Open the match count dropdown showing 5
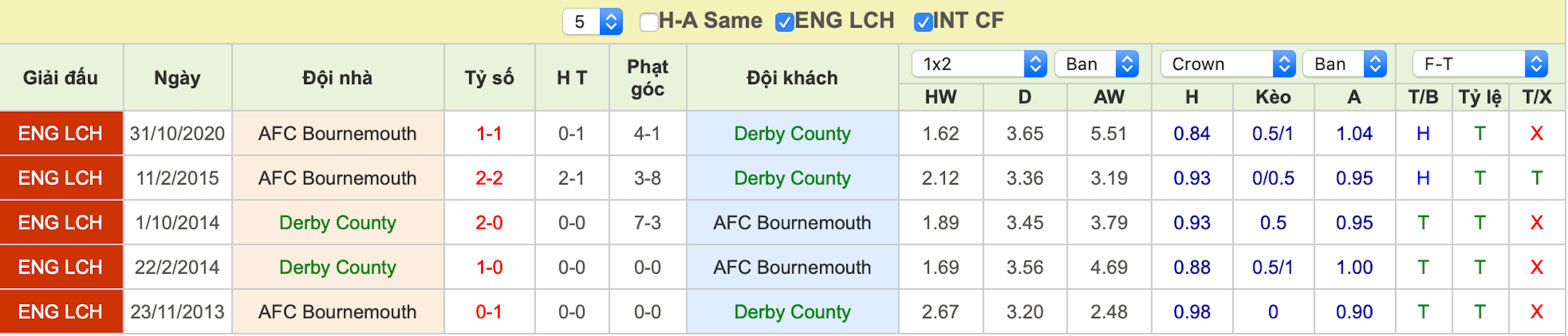Image resolution: width=1568 pixels, height=336 pixels. 592,22
